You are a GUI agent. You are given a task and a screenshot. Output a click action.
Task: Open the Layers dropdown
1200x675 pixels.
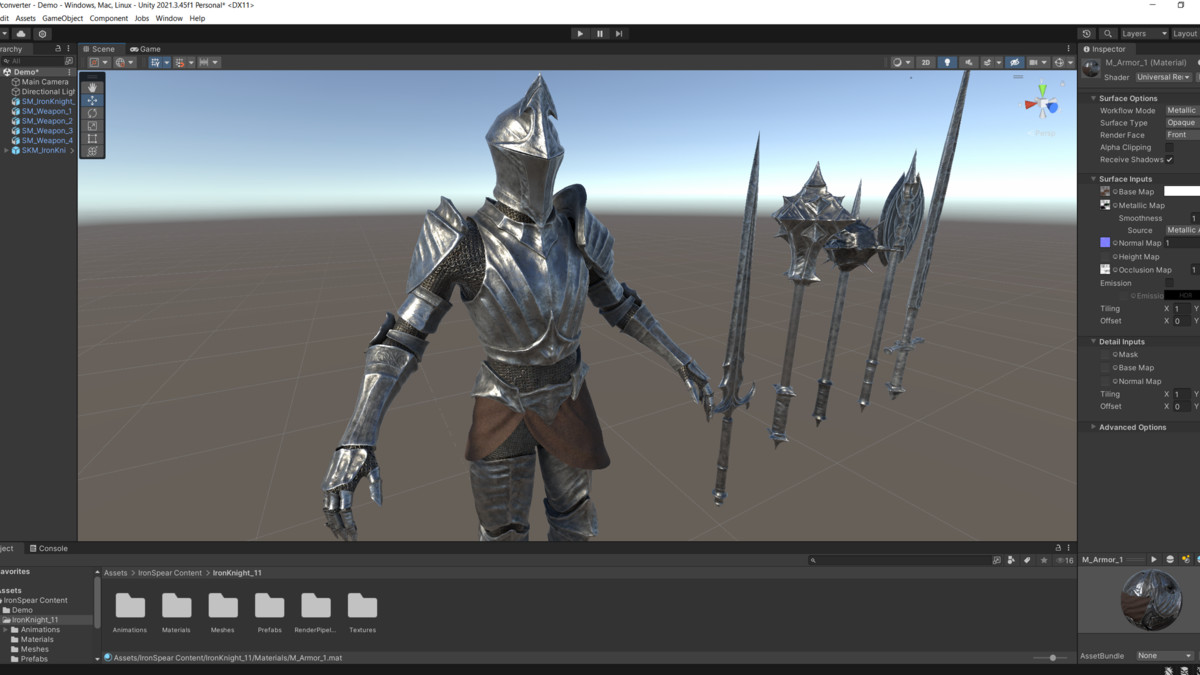(x=1143, y=34)
